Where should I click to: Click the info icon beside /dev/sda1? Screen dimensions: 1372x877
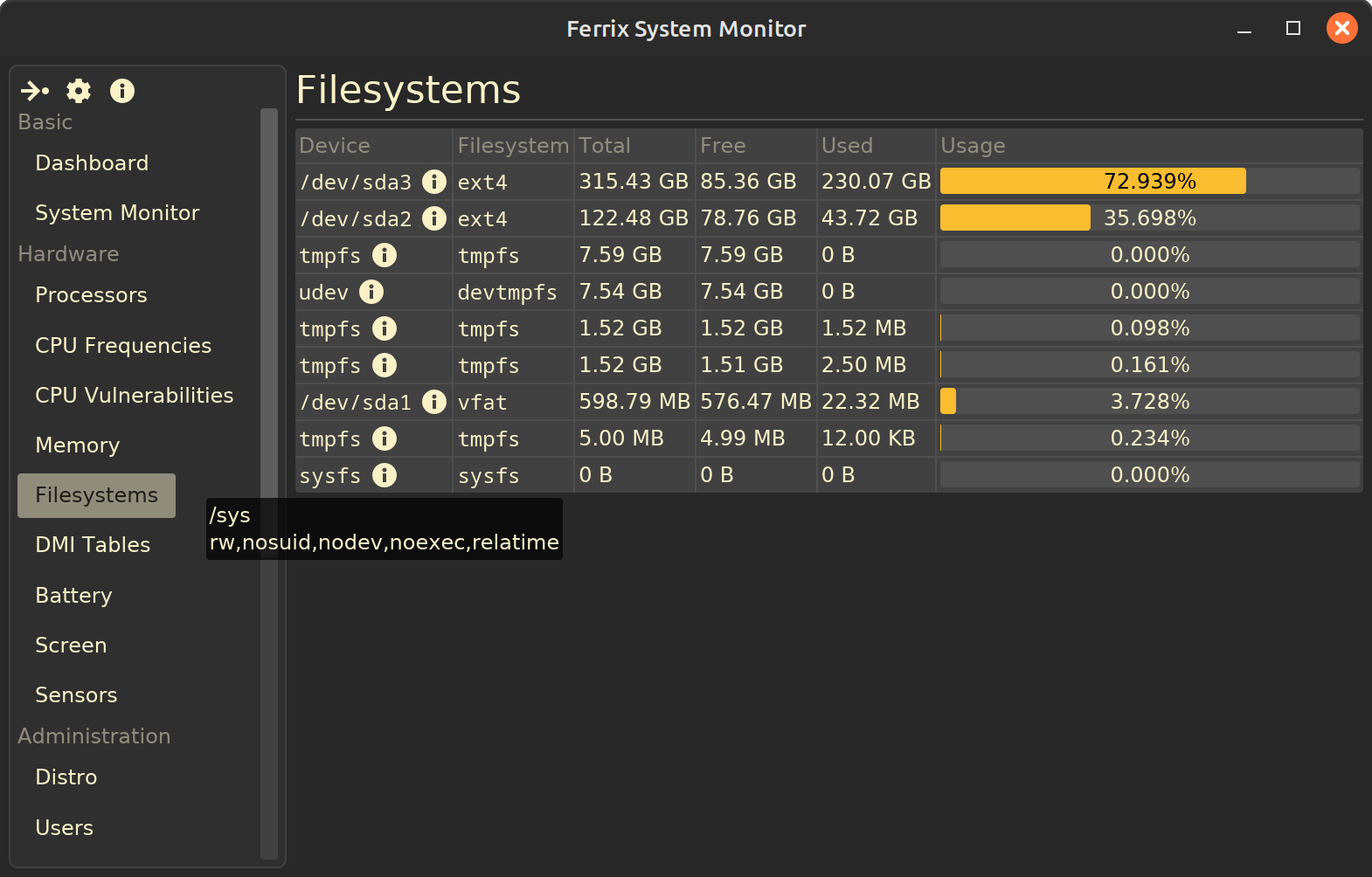click(433, 402)
